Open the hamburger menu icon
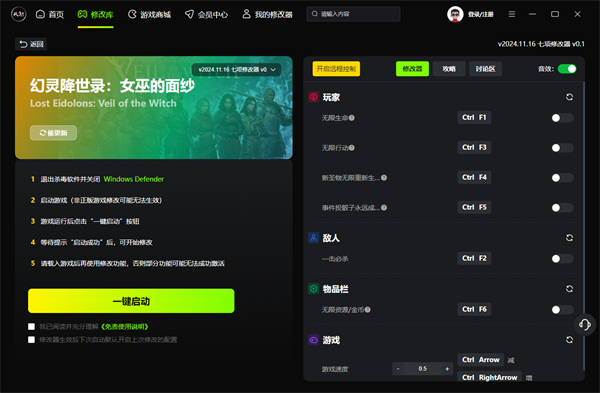The height and width of the screenshot is (393, 600). 512,14
